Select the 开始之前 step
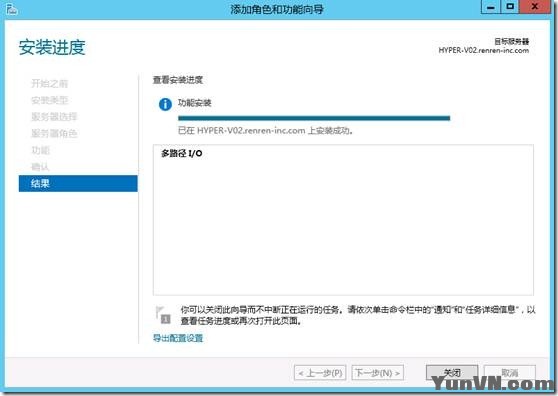This screenshot has width=558, height=396. coord(49,84)
